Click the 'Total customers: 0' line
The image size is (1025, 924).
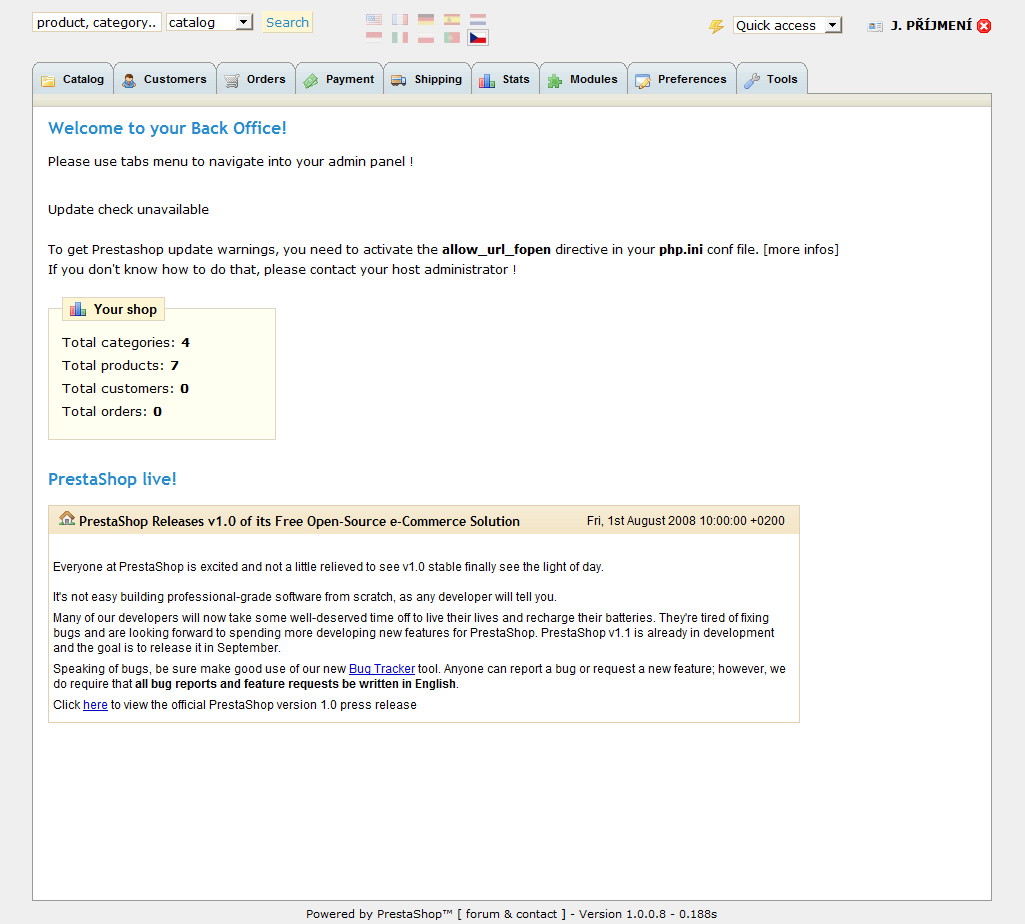[x=126, y=388]
